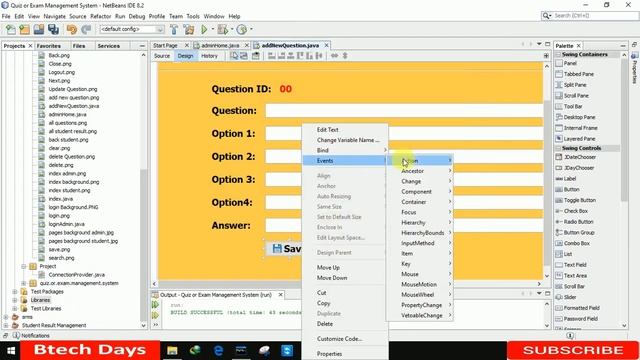Open File Explorer from the taskbar
This screenshot has height=360, width=640.
pos(172,350)
